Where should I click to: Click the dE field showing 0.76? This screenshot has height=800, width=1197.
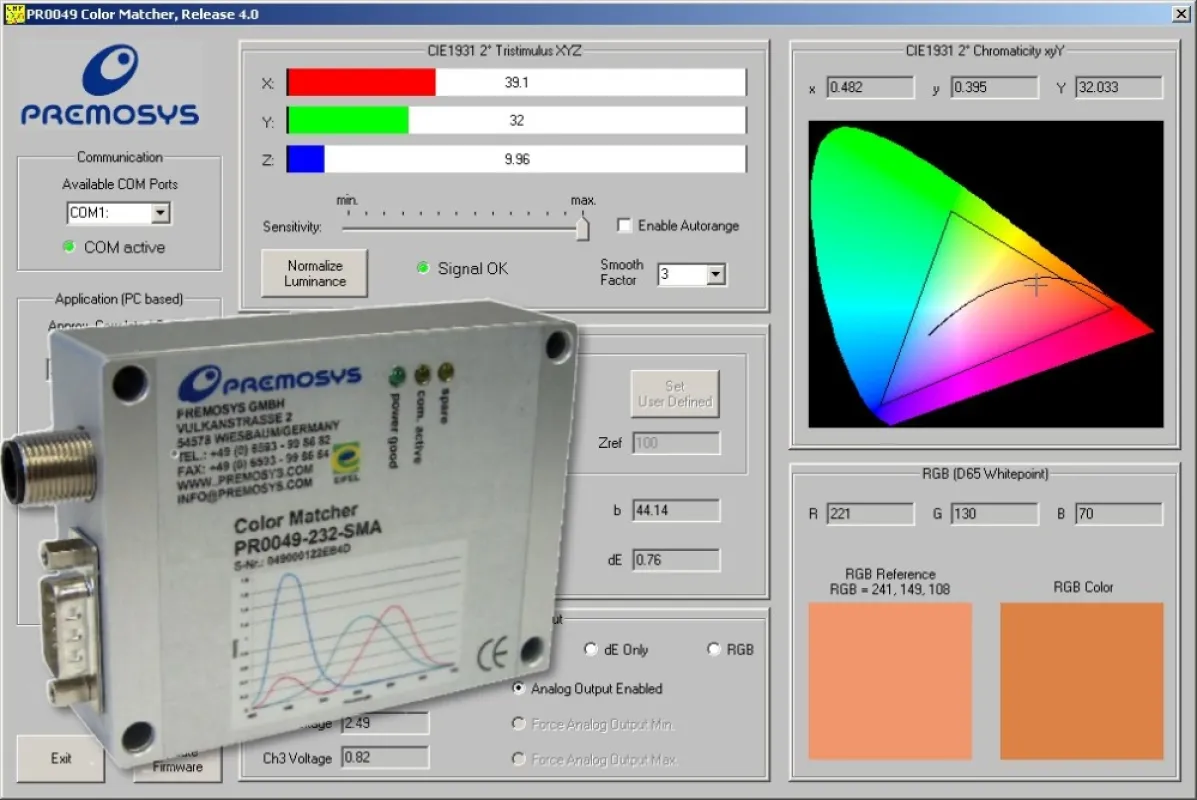676,560
